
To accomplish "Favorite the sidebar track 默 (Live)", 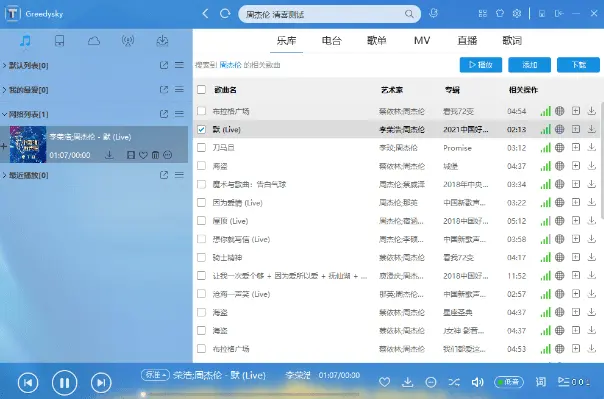I will [143, 155].
